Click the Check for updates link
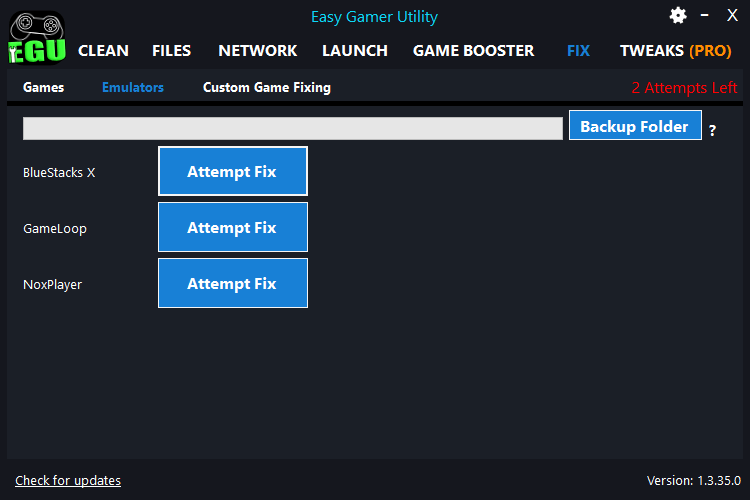This screenshot has width=750, height=500. pyautogui.click(x=68, y=480)
